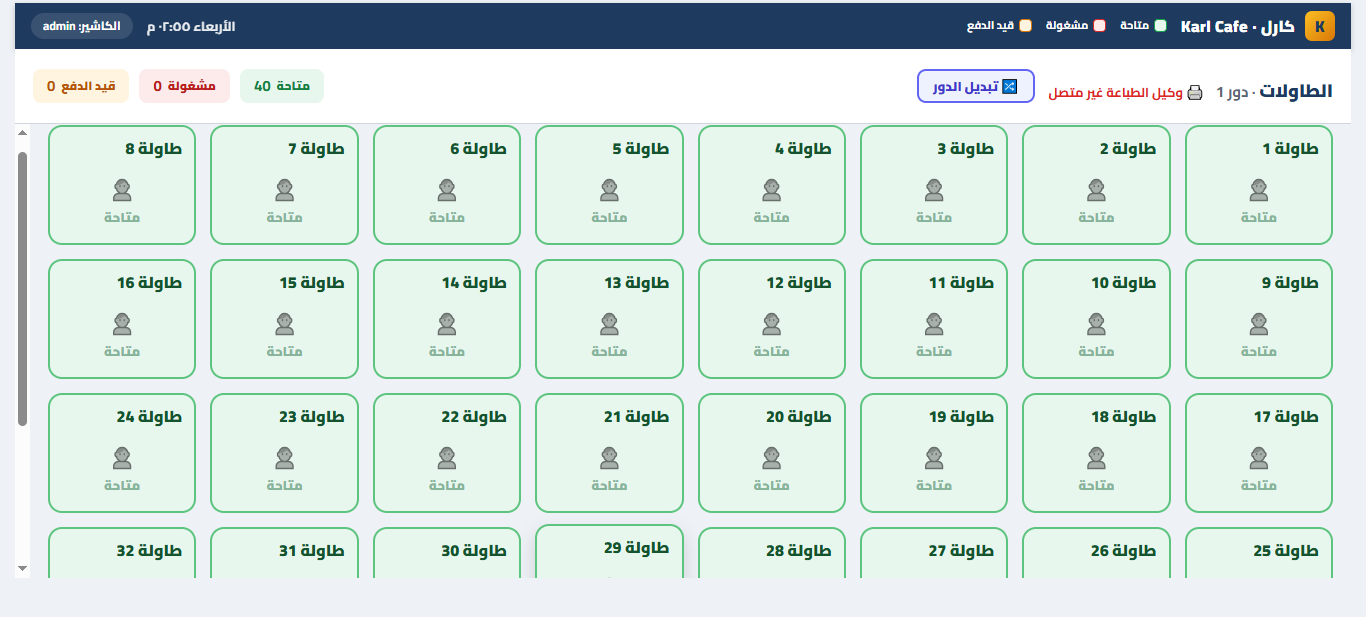The height and width of the screenshot is (617, 1366).
Task: Click the orange قيد الدفع 0 counter badge
Action: coord(81,86)
